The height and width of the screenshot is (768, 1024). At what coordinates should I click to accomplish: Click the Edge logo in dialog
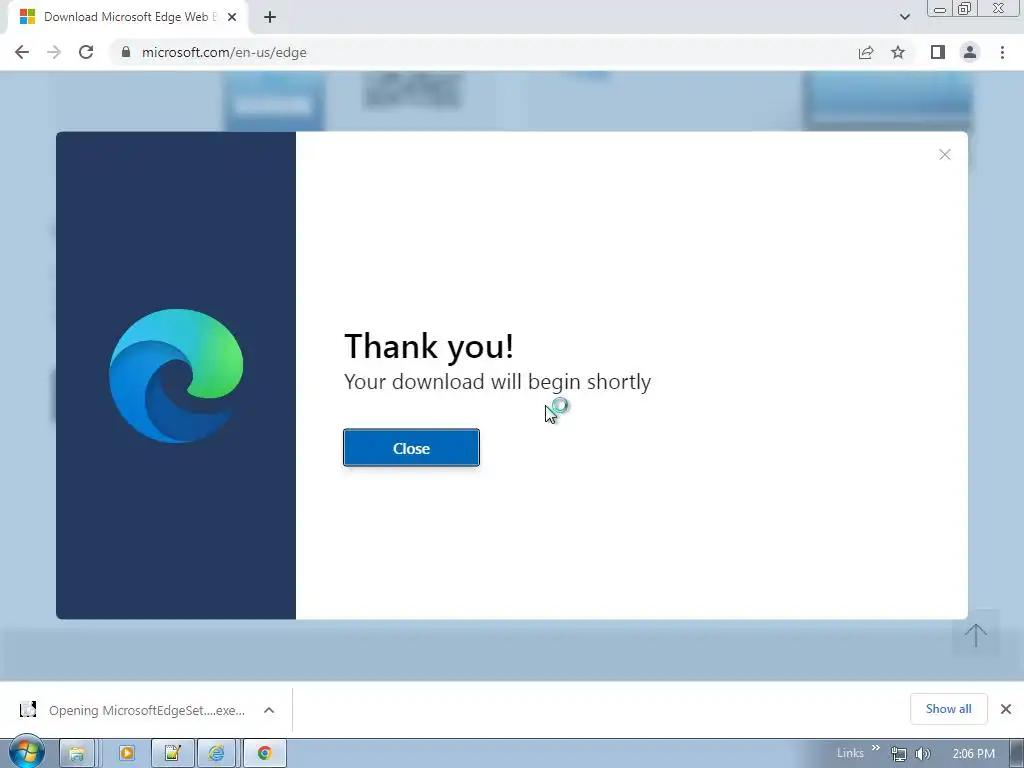[176, 376]
